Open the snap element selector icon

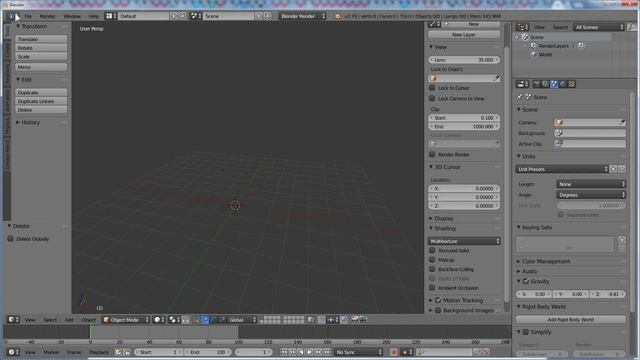[x=332, y=320]
